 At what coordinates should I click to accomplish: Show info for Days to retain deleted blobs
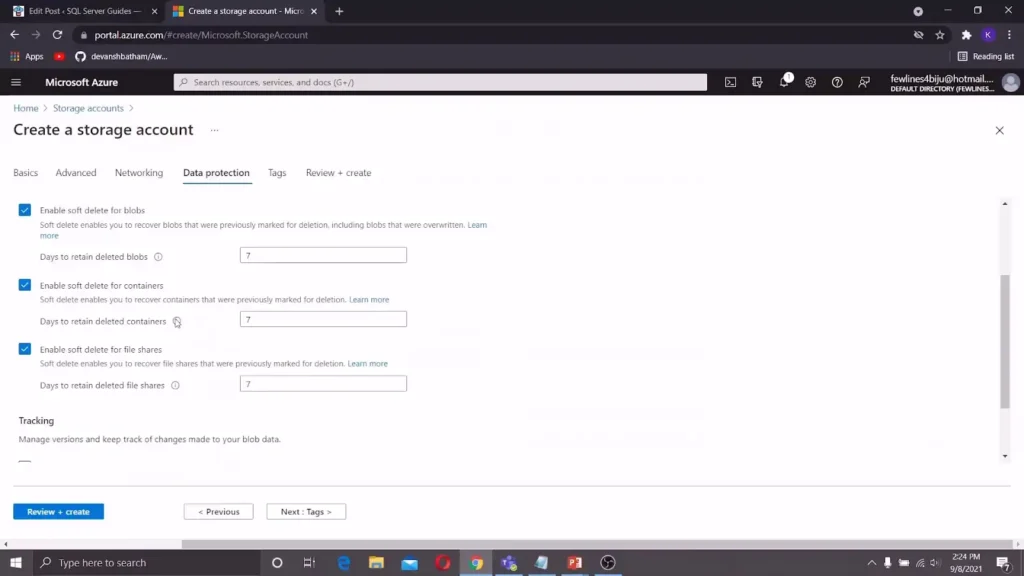(158, 257)
